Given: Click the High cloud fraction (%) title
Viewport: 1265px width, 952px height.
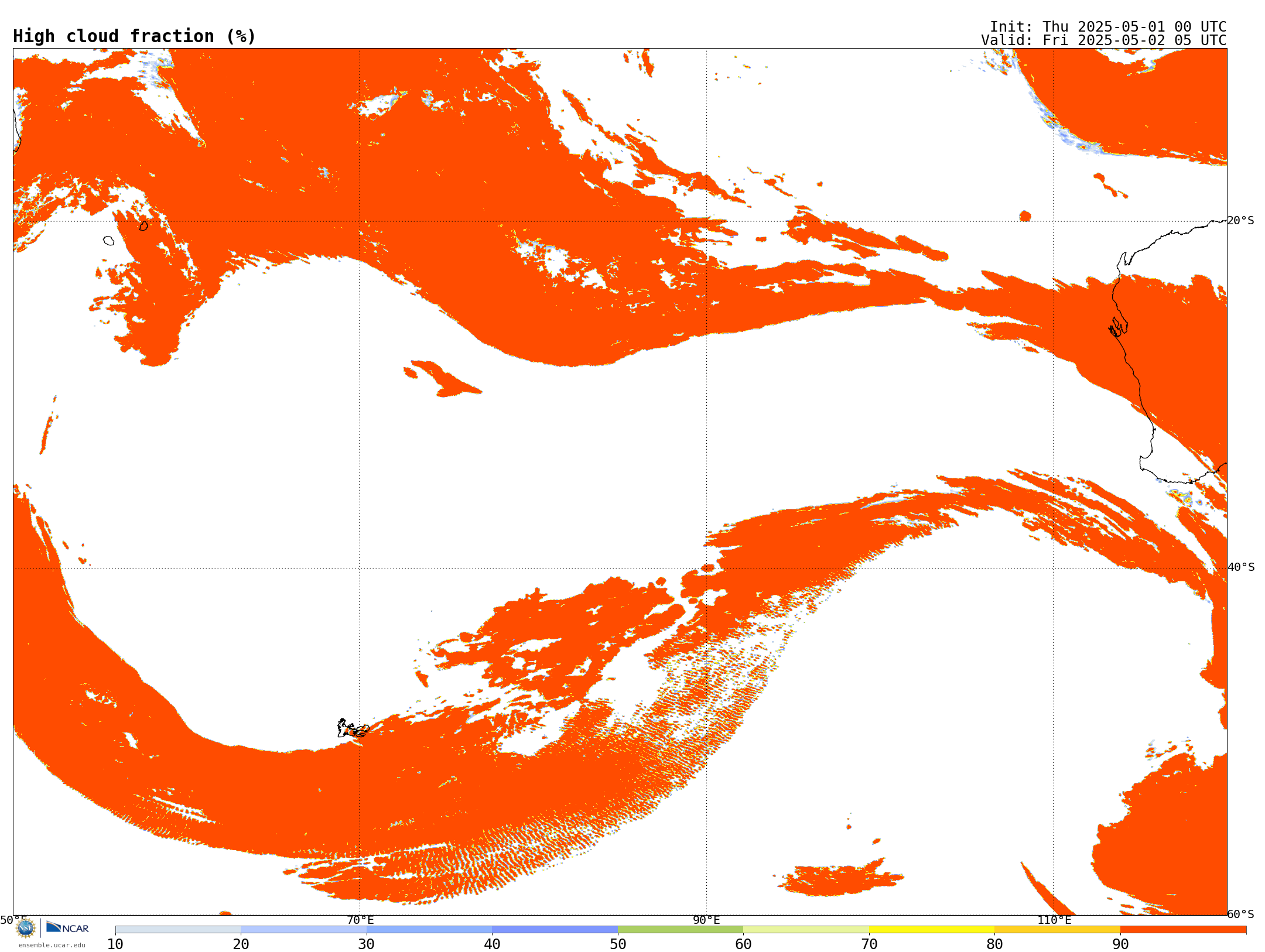Looking at the screenshot, I should click(x=135, y=36).
